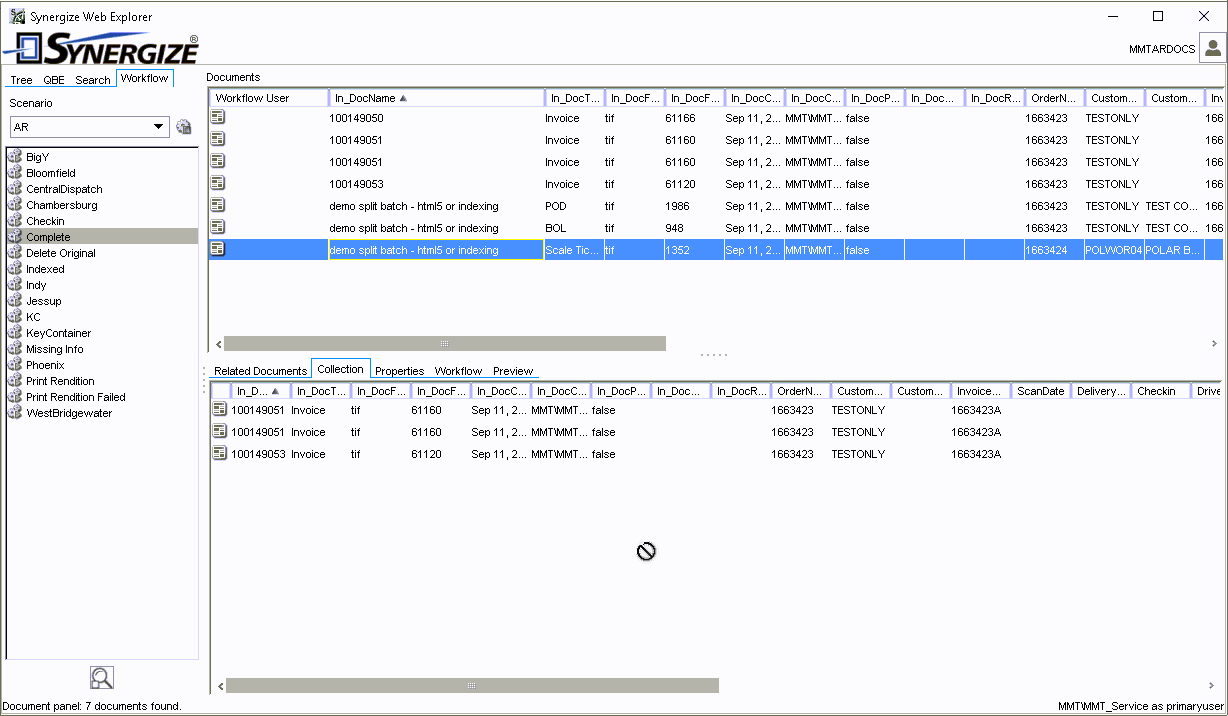The image size is (1228, 716).
Task: Select the Checkin workflow queue icon
Action: pyautogui.click(x=15, y=221)
